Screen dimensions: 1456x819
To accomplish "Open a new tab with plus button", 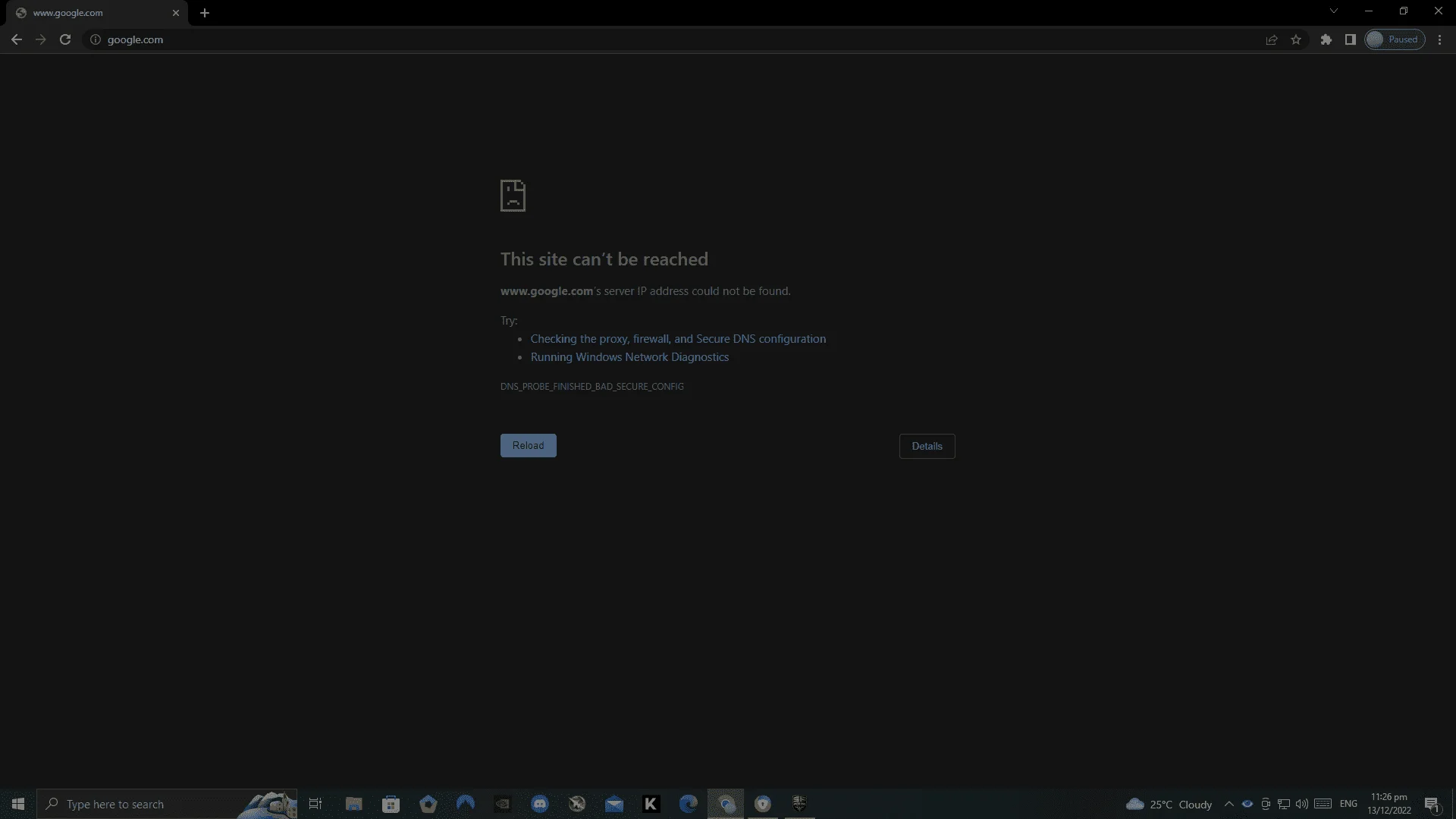I will pos(205,13).
